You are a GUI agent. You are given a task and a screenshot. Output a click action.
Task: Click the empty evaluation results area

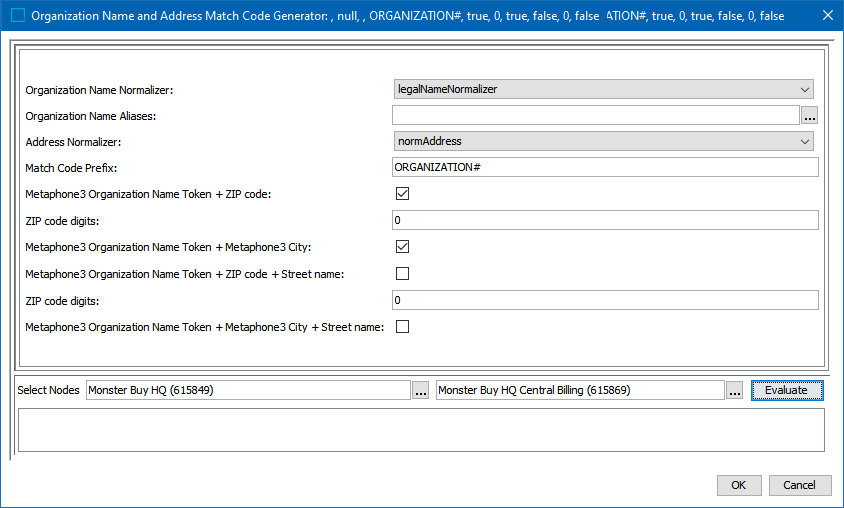tap(420, 430)
